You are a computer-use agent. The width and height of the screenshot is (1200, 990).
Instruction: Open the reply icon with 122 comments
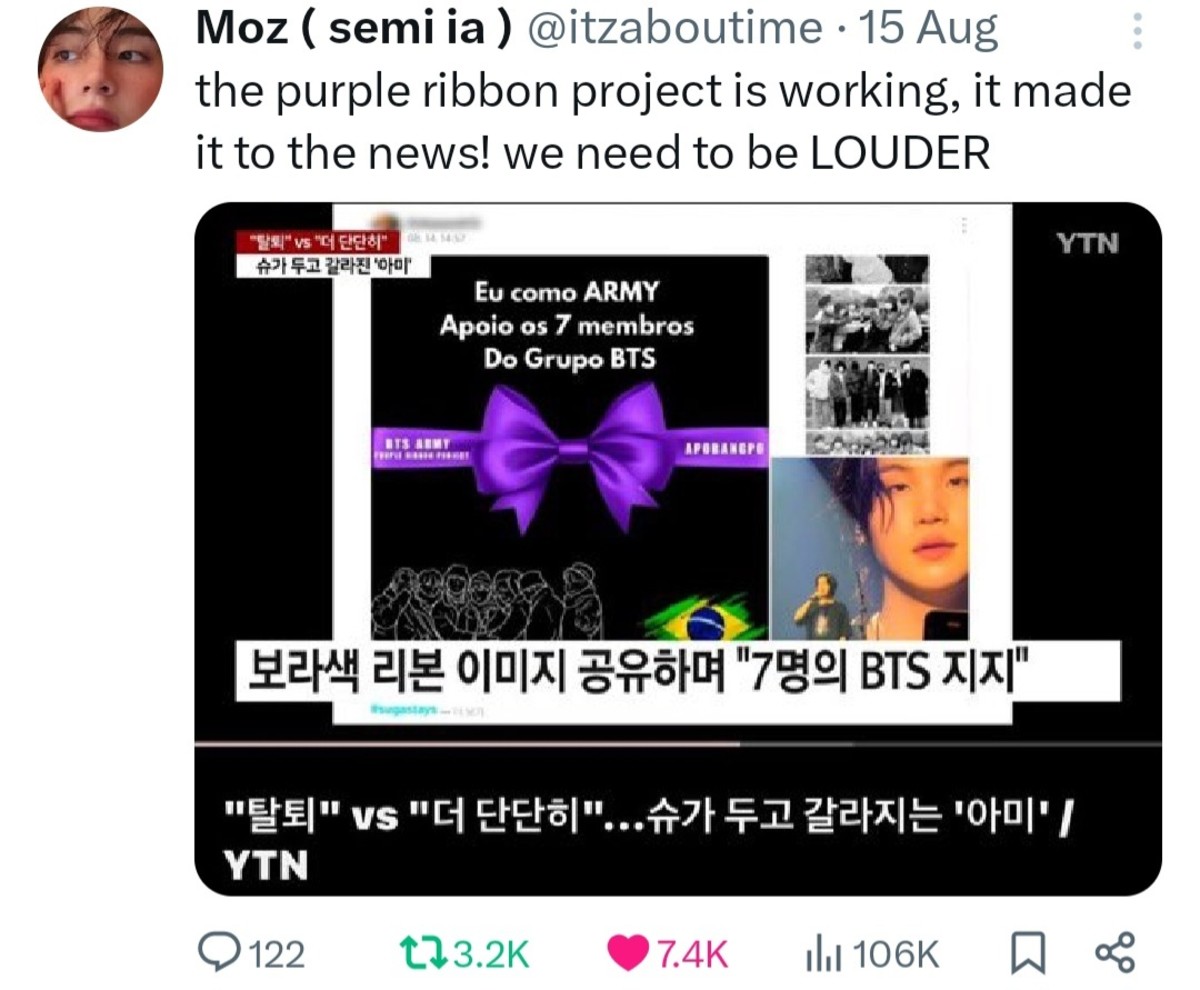[221, 953]
